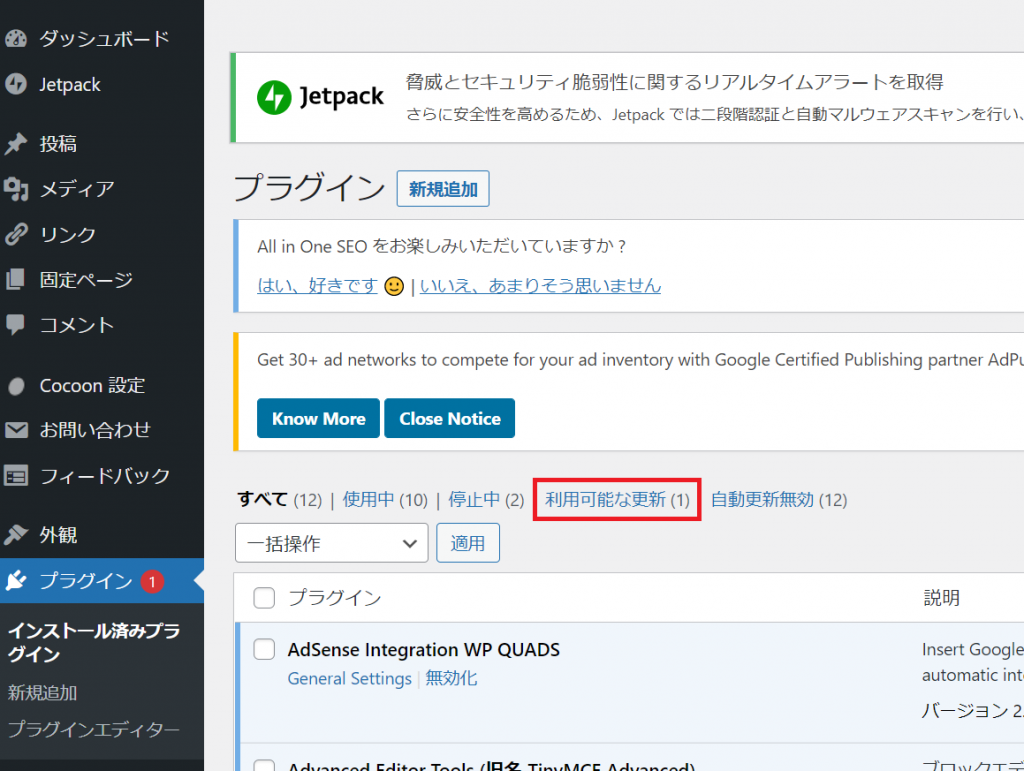Open the 外観 menu
1024x771 pixels.
tap(58, 535)
